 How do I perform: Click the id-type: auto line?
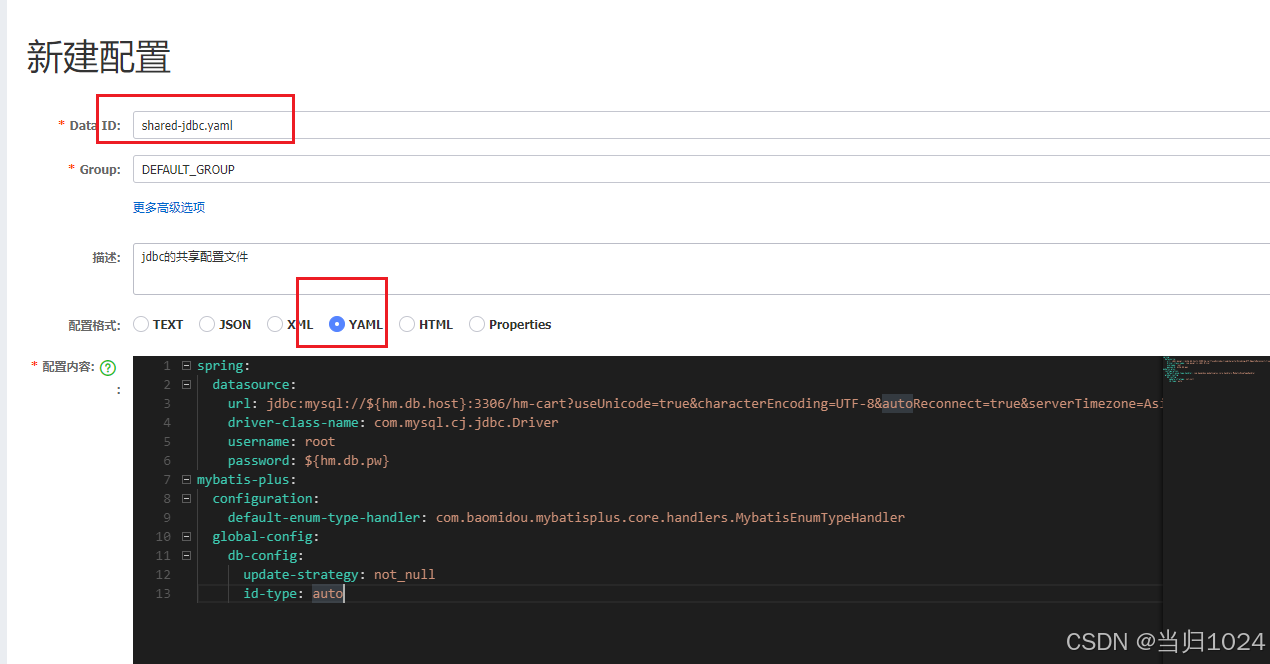293,594
